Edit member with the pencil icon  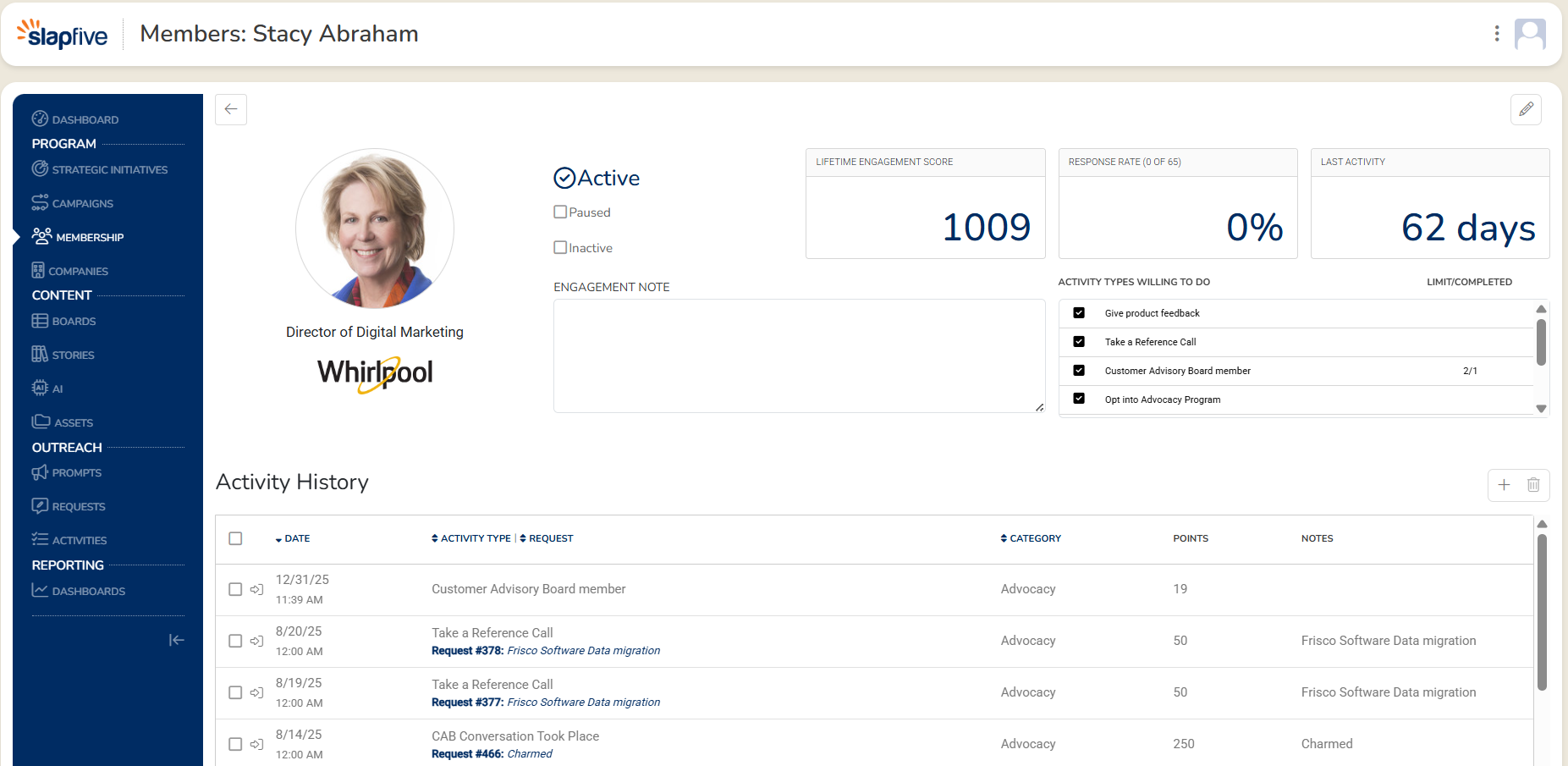(x=1526, y=109)
